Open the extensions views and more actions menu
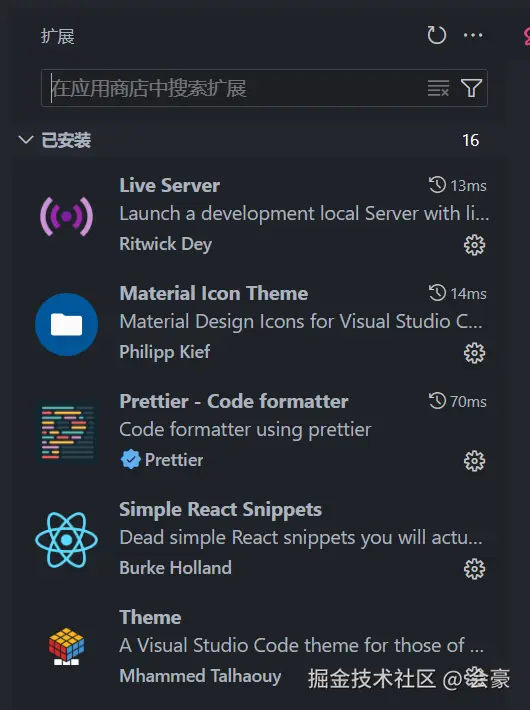This screenshot has width=530, height=710. (x=473, y=35)
